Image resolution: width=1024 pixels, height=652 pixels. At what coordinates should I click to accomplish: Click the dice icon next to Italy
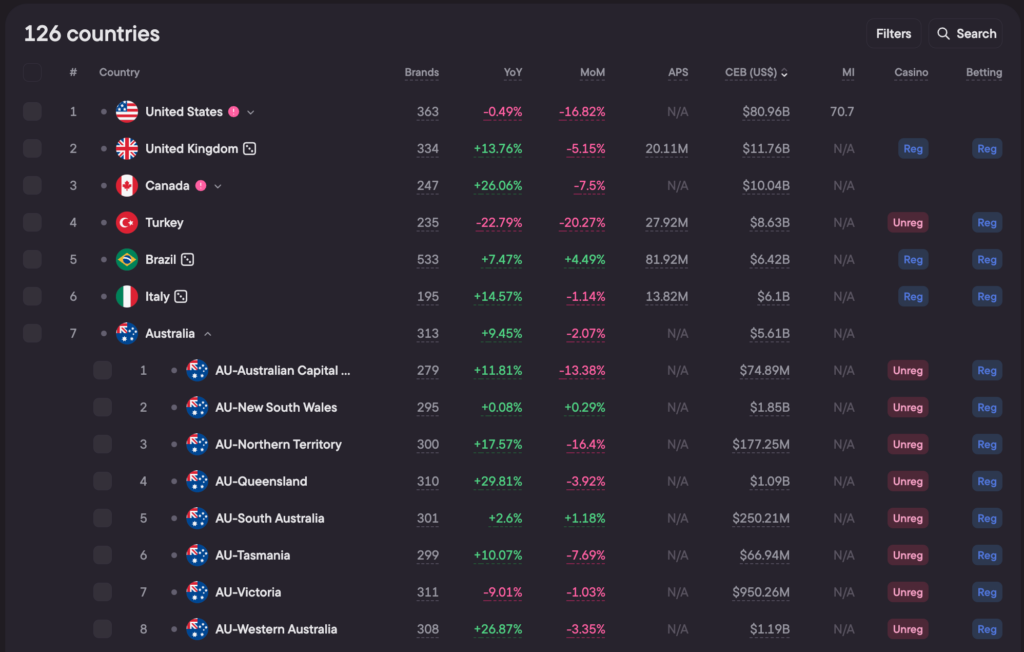(x=181, y=297)
